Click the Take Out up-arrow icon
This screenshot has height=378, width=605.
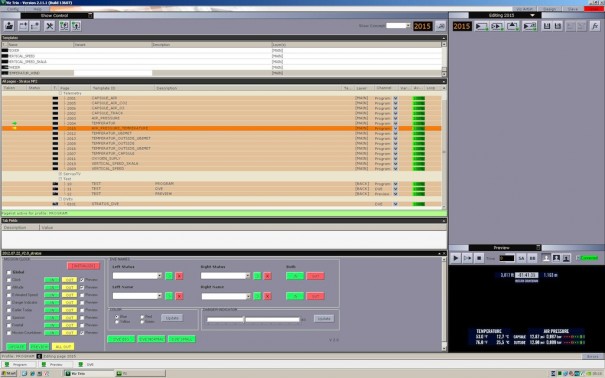(513, 26)
